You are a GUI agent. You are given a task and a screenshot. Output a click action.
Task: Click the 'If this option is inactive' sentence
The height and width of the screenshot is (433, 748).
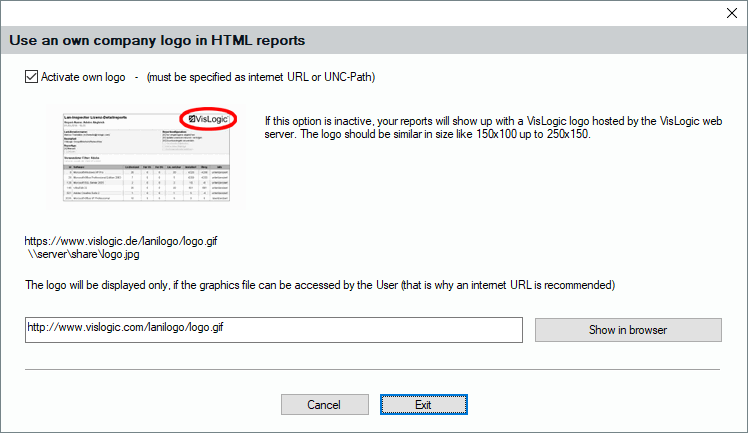pyautogui.click(x=492, y=120)
